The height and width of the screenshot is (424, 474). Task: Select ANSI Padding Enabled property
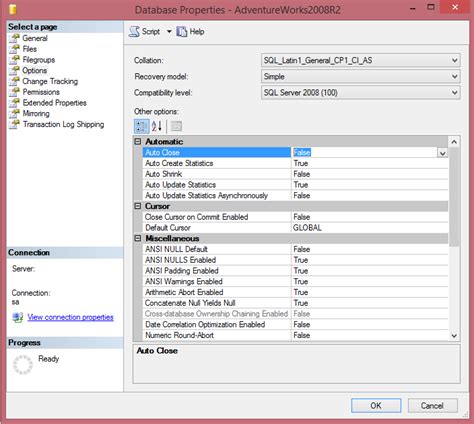coord(295,271)
